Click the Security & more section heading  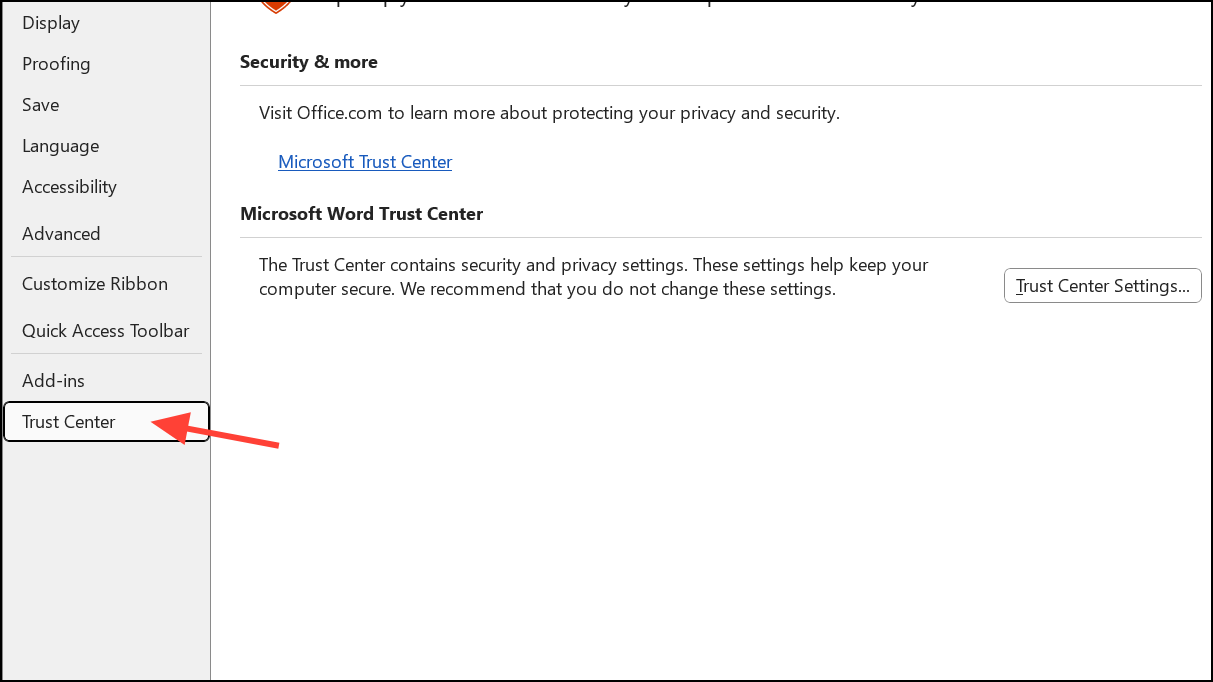[309, 62]
